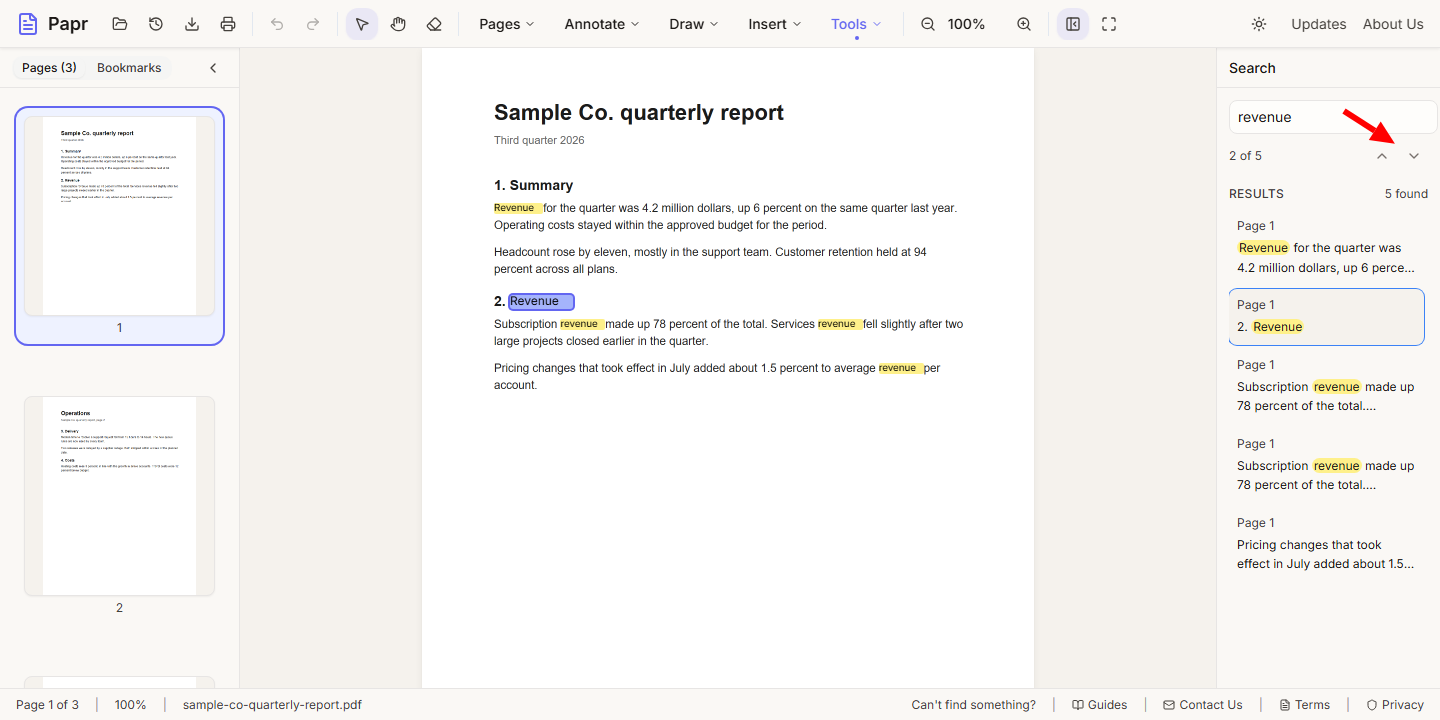Open Contact Us in the footer

1203,705
